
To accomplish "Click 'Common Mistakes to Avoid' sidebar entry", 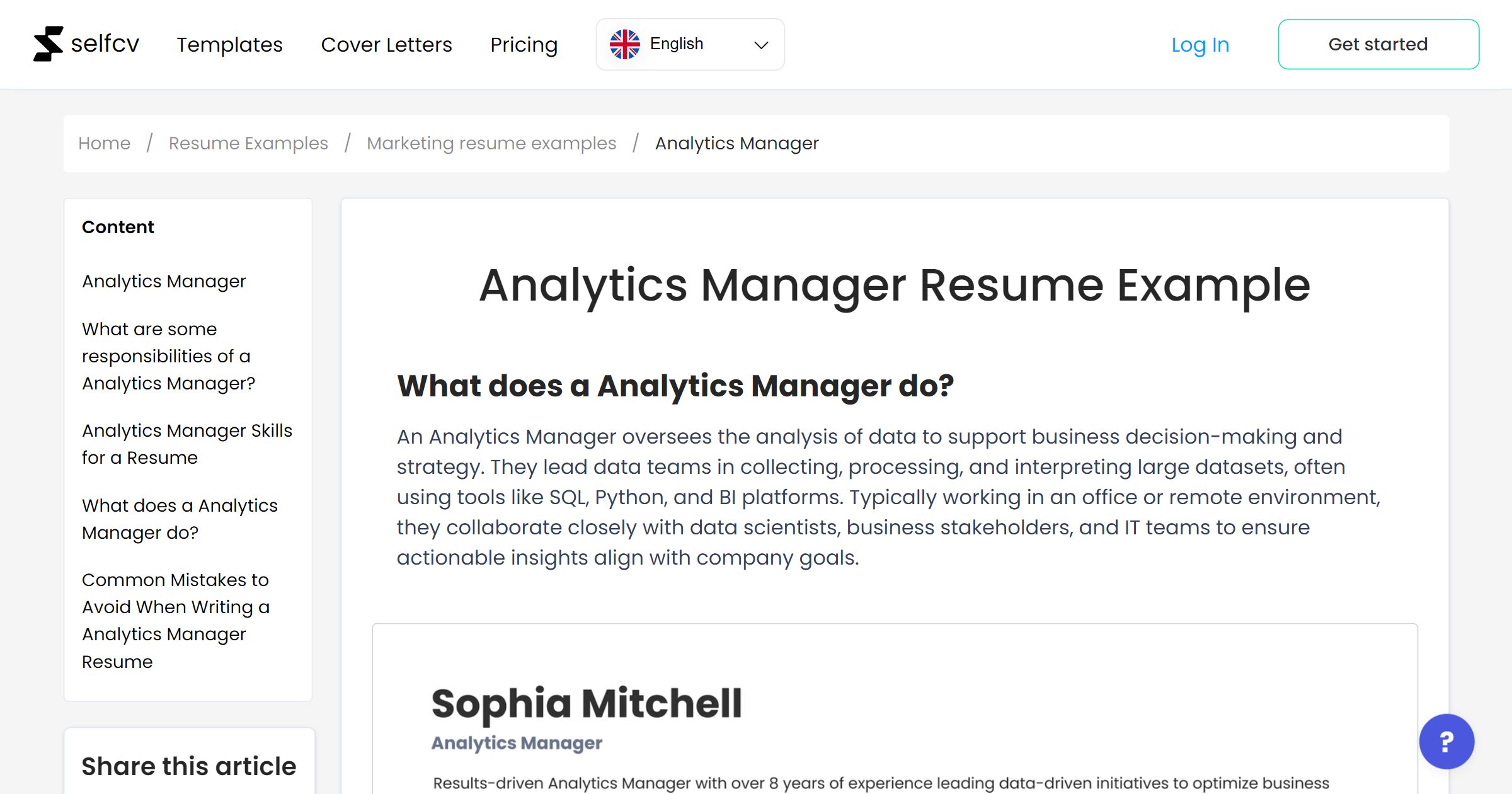I will coord(175,620).
